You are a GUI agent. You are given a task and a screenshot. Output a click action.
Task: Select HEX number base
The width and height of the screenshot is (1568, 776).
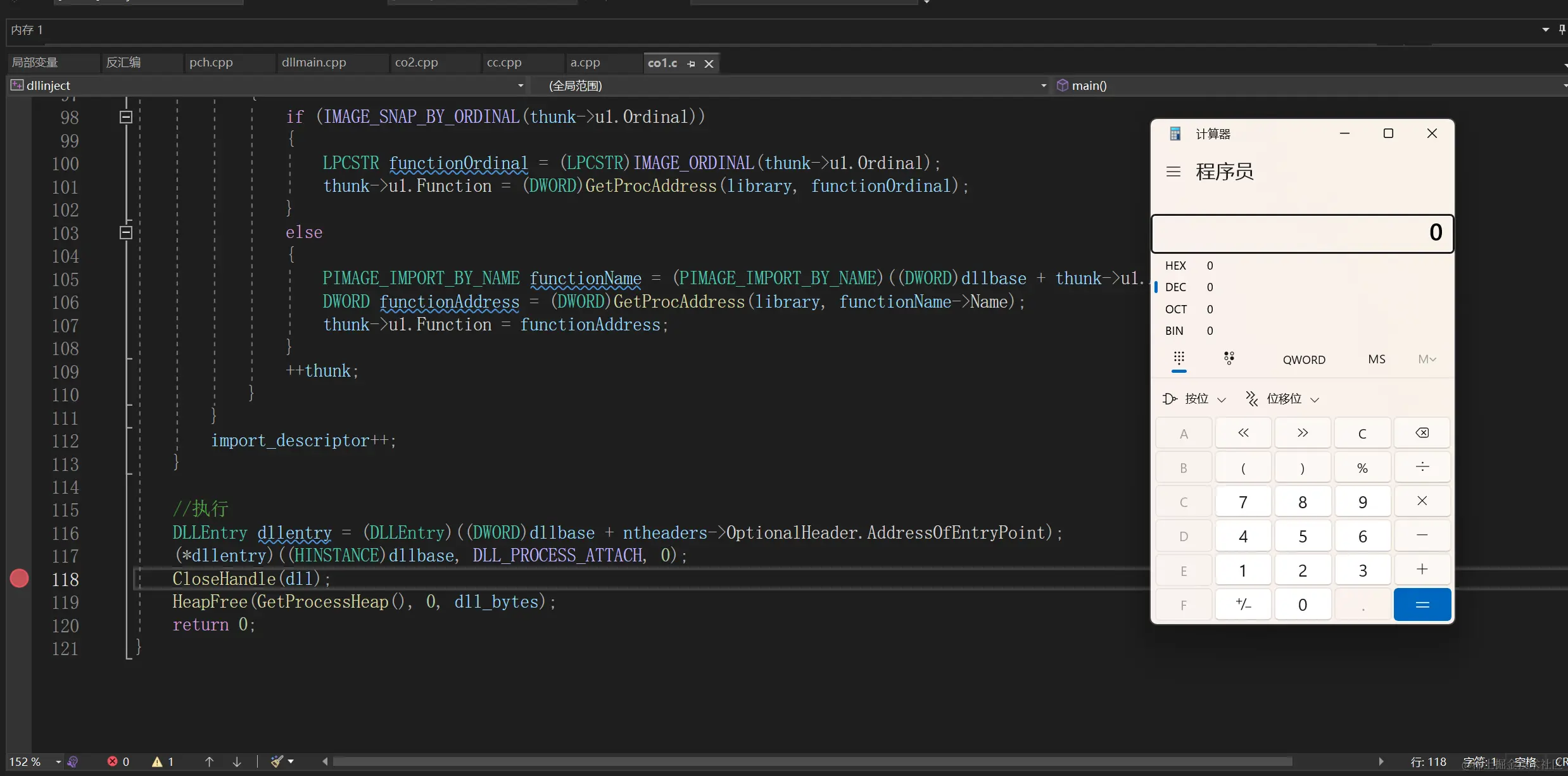[1175, 266]
